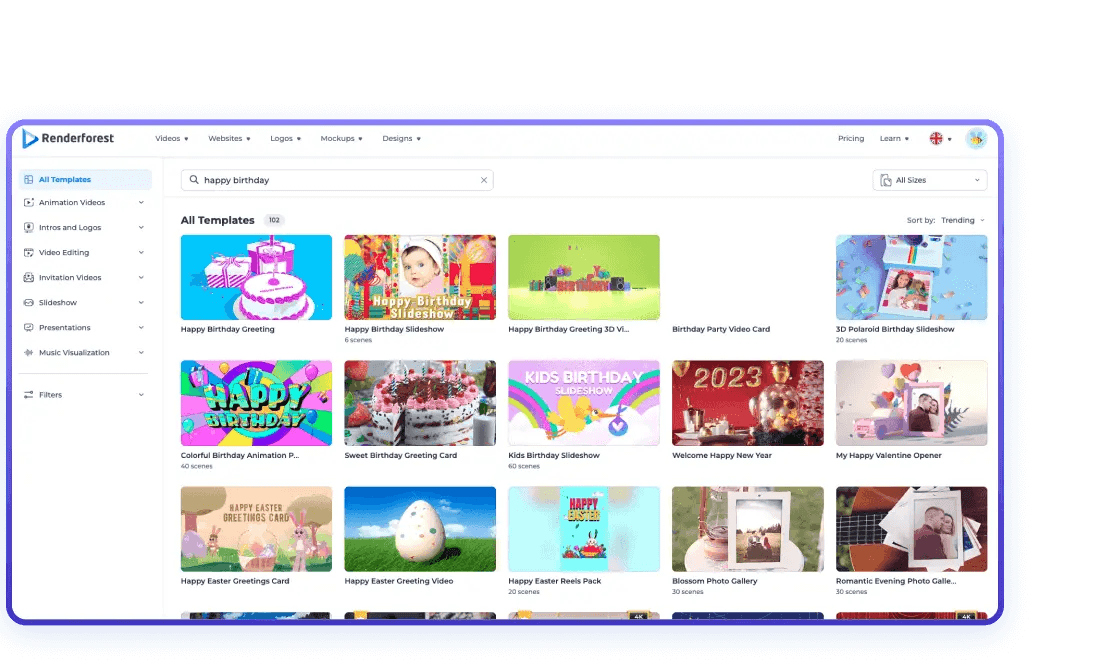Screen dimensions: 1104x672
Task: Open Happy Easter Greeting Video thumbnail
Action: (420, 529)
